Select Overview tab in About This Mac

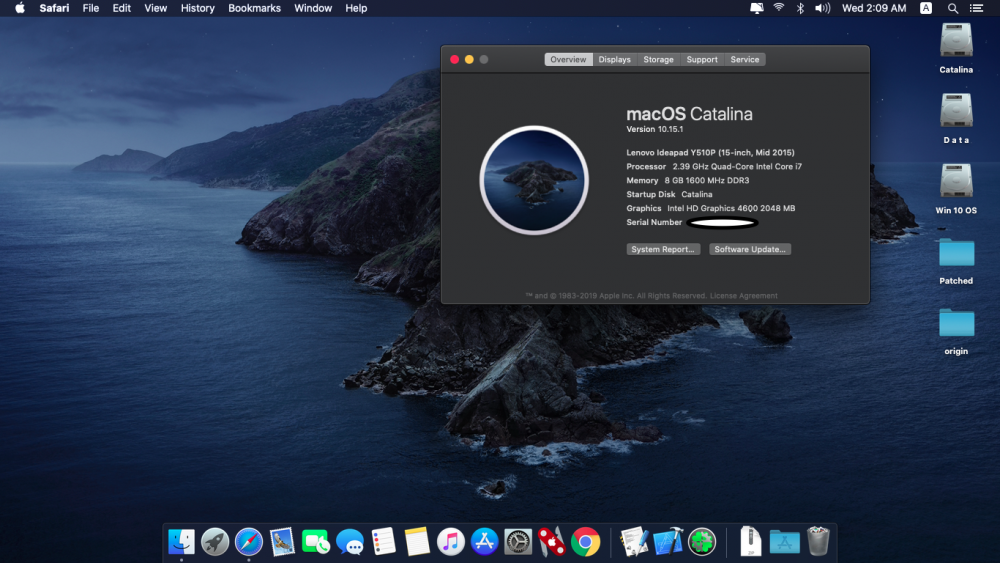(568, 59)
